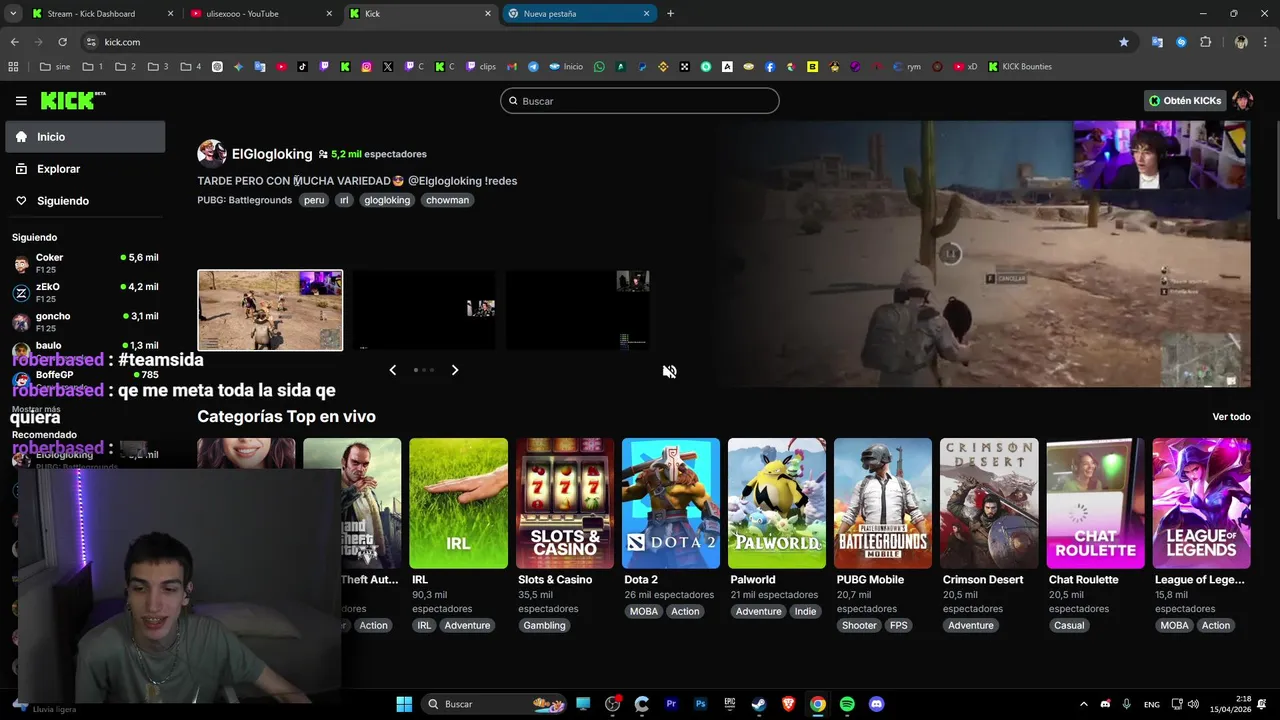Open the Chat Roulette category card
Screen dimensions: 1280x720
pyautogui.click(x=1095, y=503)
